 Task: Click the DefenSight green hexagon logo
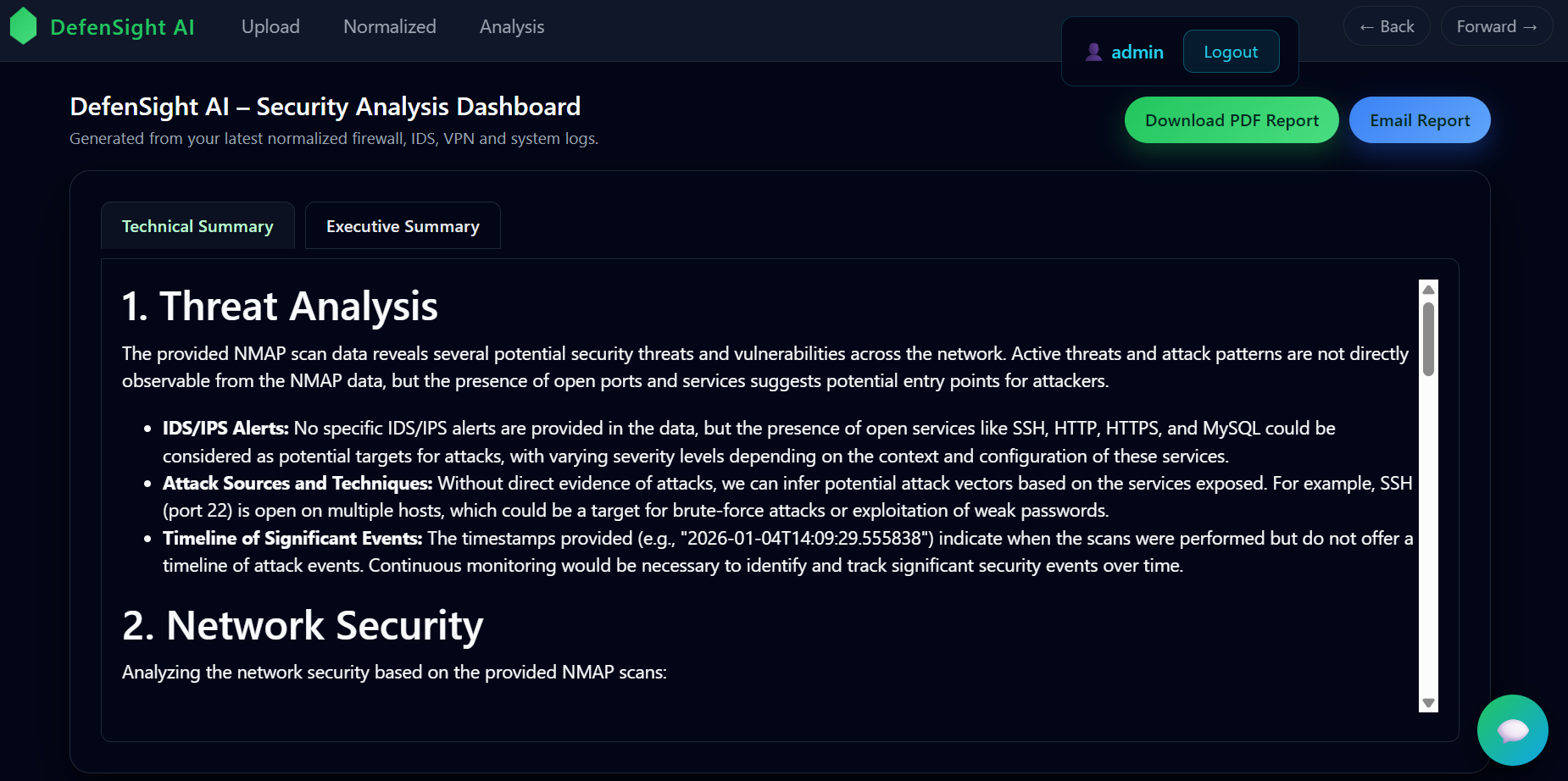coord(23,26)
